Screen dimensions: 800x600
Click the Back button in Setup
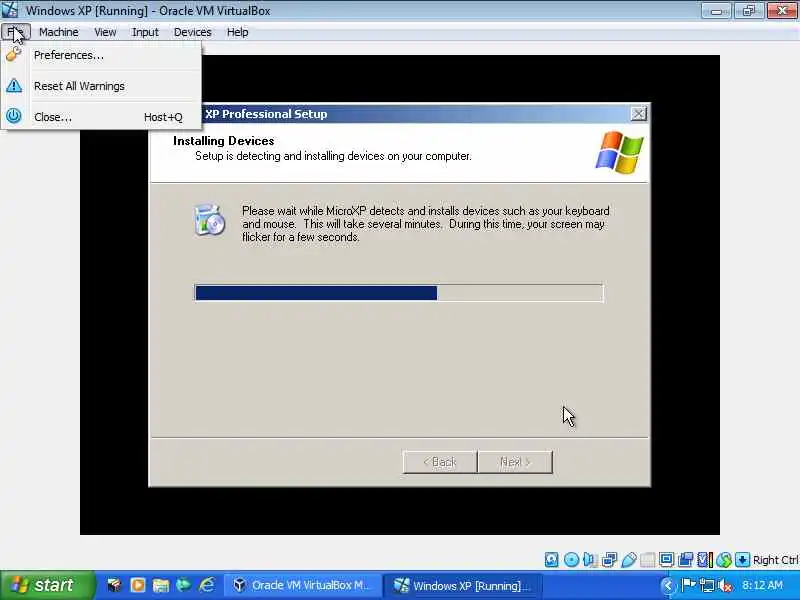440,462
